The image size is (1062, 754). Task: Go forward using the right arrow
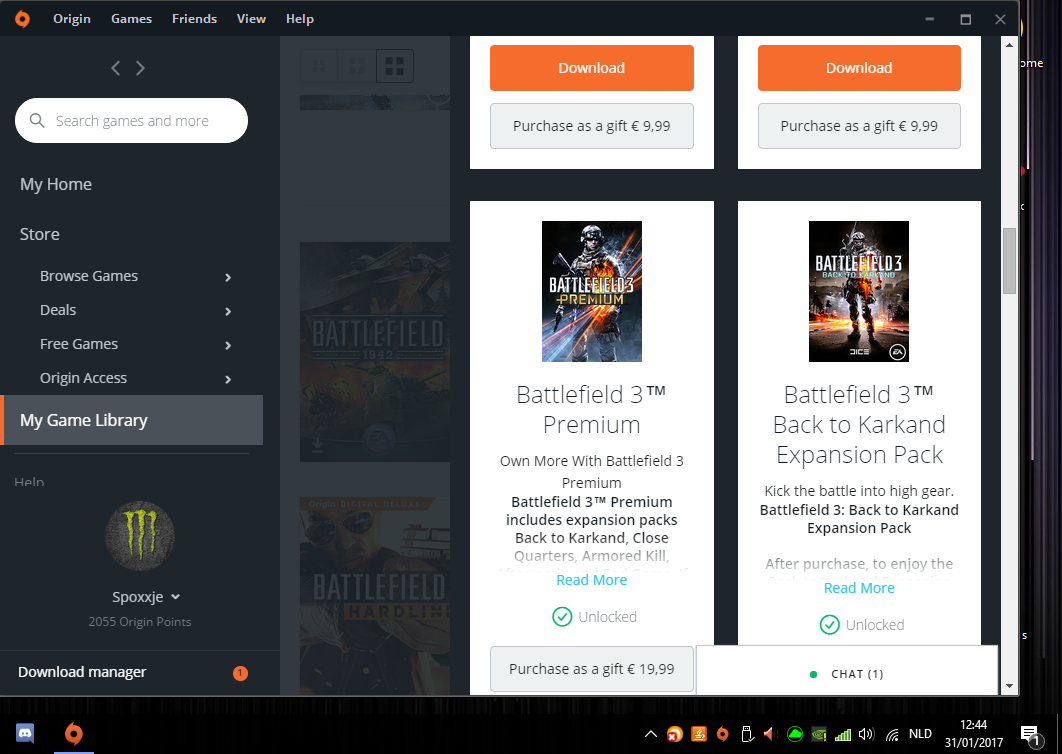140,68
